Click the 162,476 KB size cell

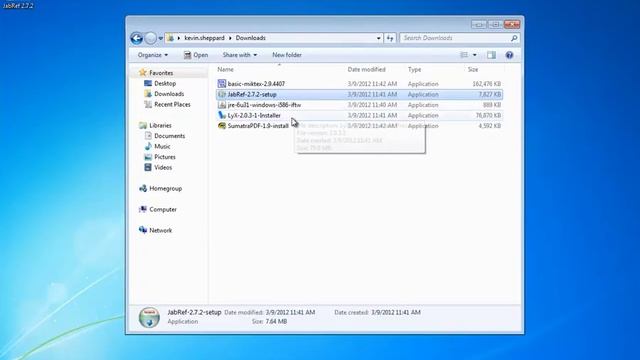point(487,84)
